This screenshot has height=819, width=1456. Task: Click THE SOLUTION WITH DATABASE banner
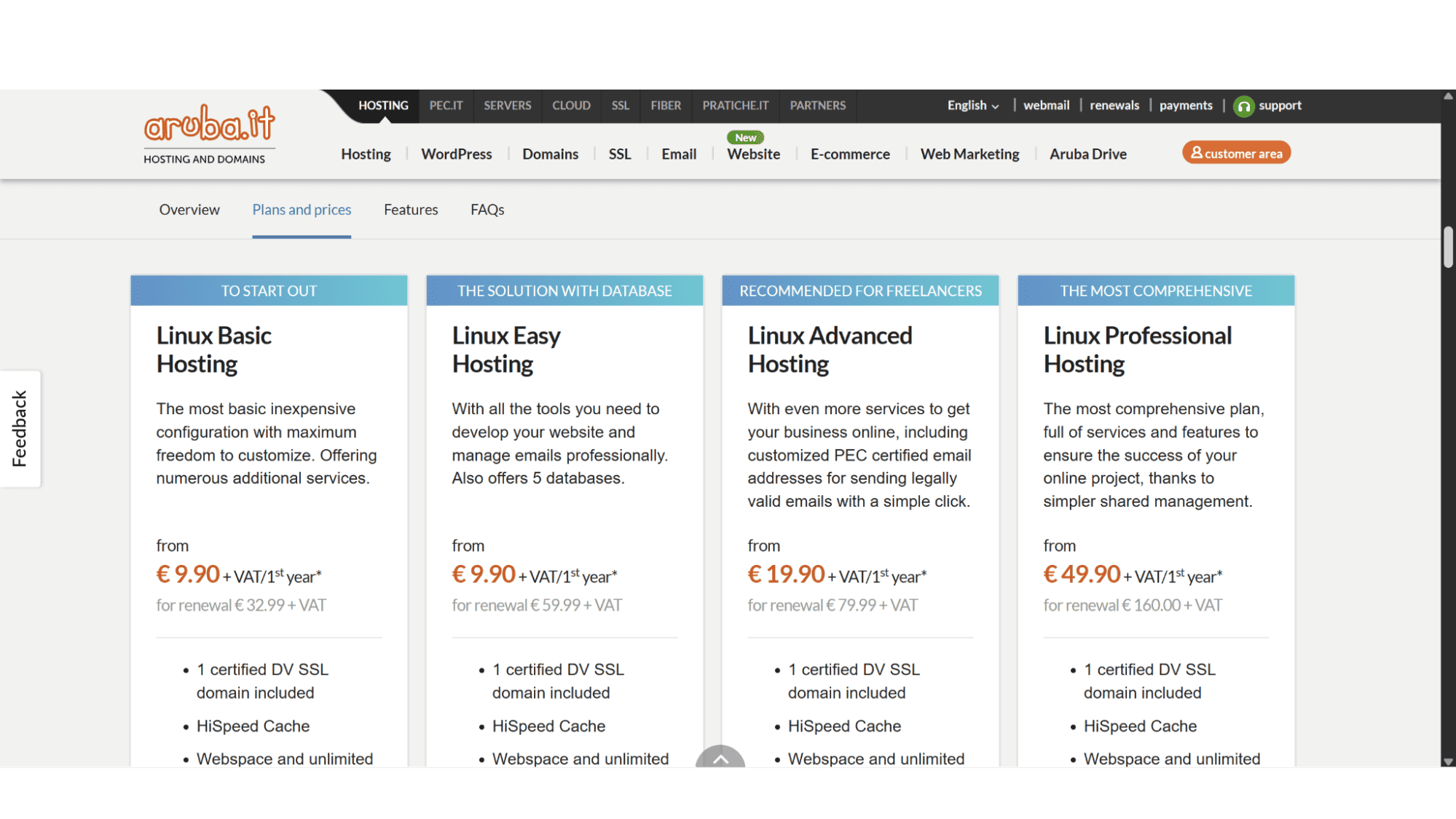click(564, 290)
